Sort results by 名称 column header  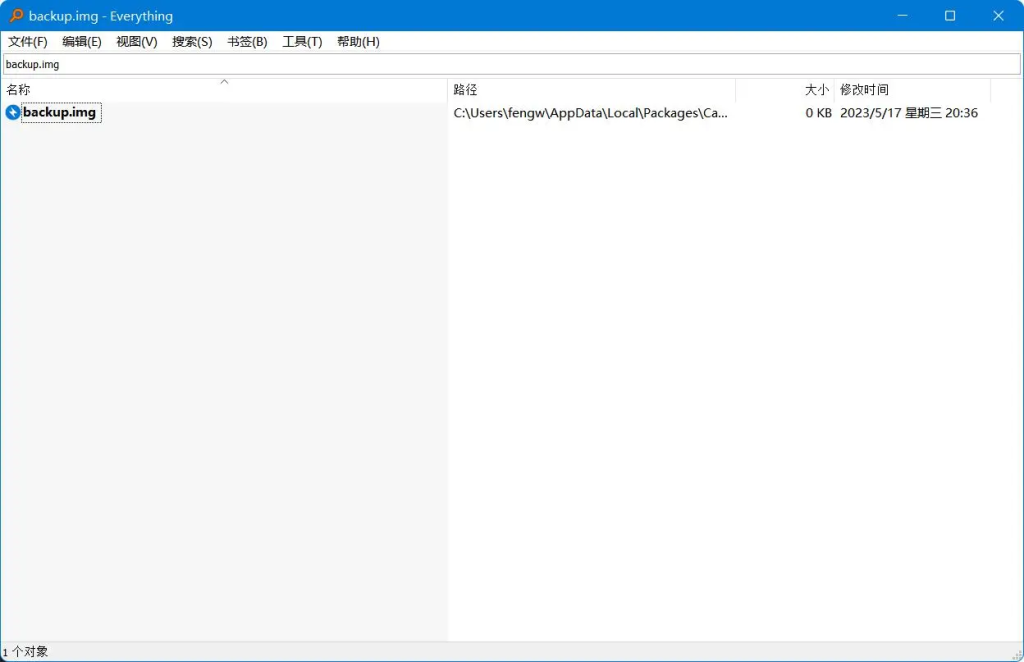coord(224,90)
